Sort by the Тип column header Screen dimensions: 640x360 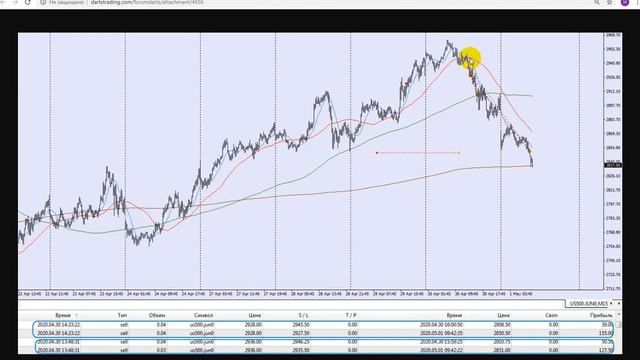pos(122,315)
